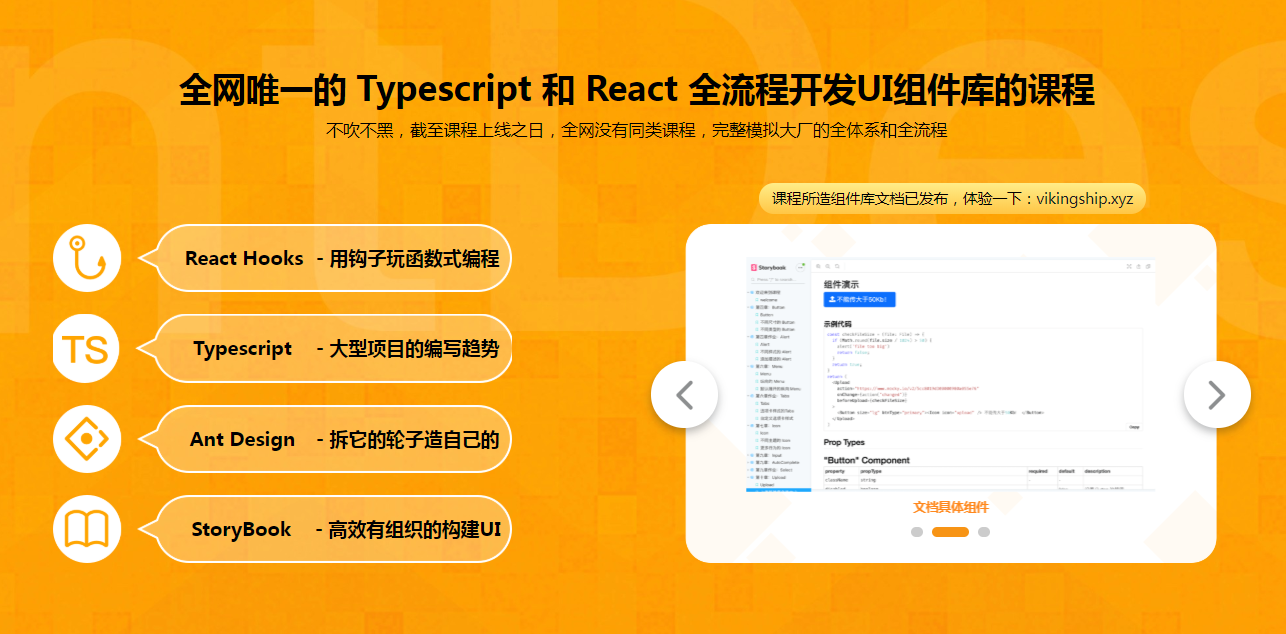Select the welcome story in the sidebar

click(765, 302)
